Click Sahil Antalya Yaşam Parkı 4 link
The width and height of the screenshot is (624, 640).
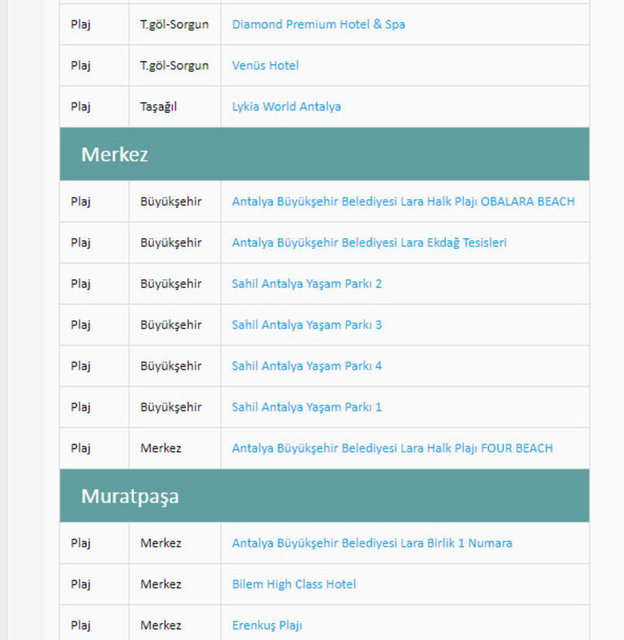pos(306,366)
